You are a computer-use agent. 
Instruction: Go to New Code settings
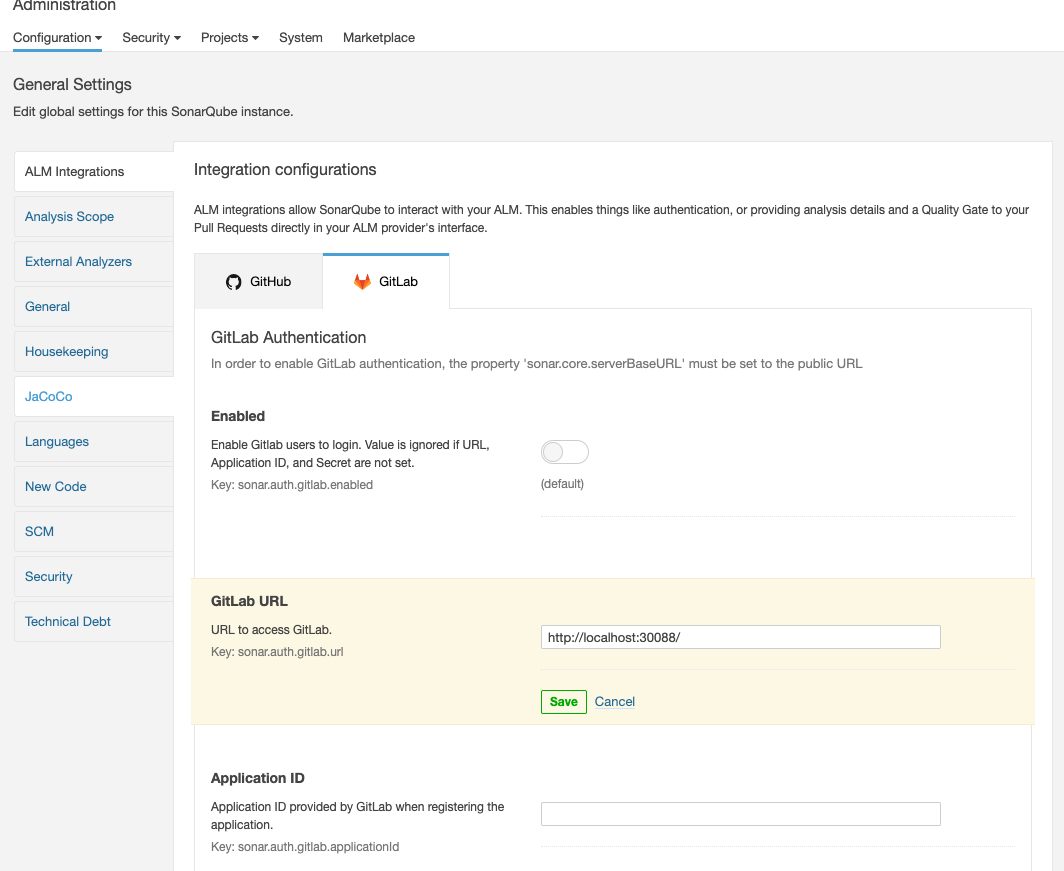click(x=55, y=487)
